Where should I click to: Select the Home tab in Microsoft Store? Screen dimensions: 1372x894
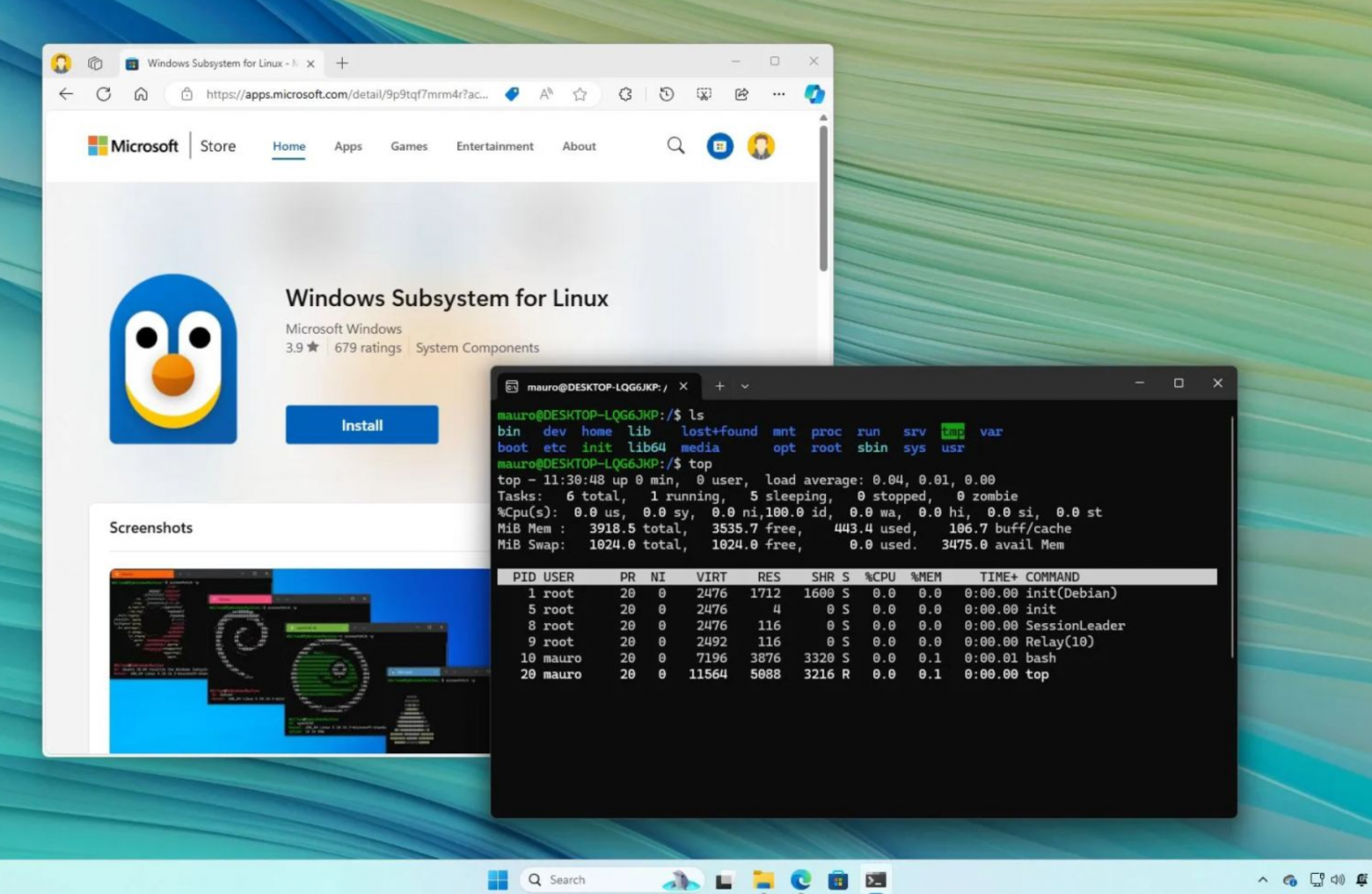click(289, 147)
